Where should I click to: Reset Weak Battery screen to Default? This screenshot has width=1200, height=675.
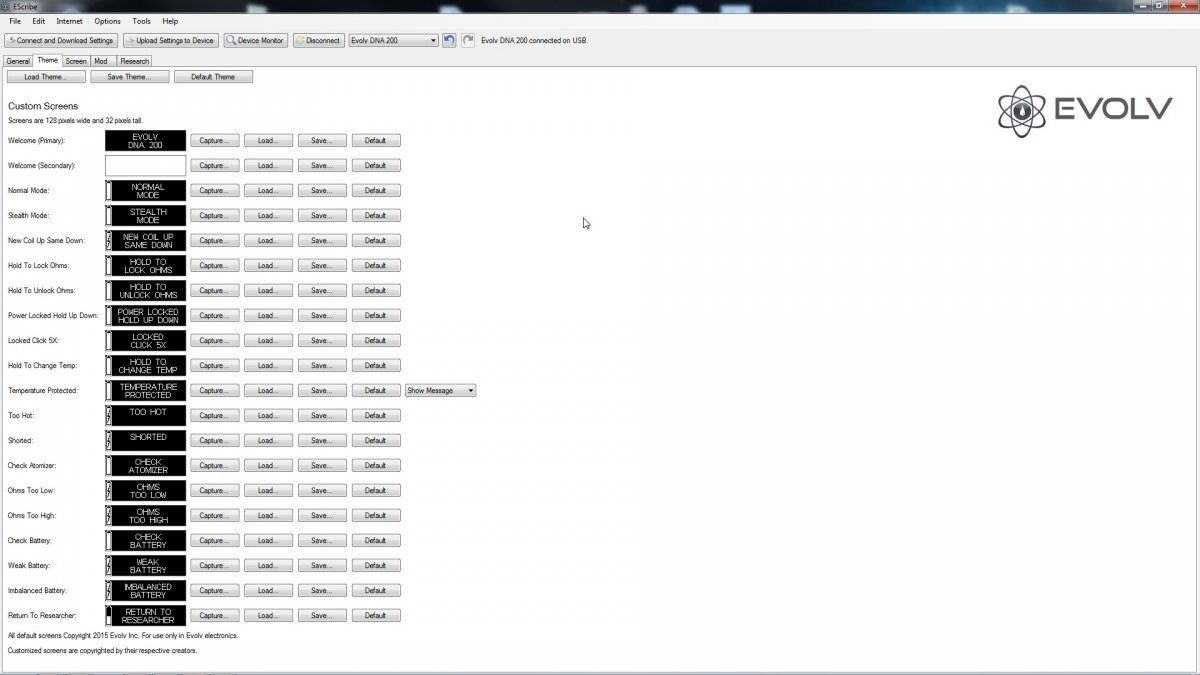375,566
